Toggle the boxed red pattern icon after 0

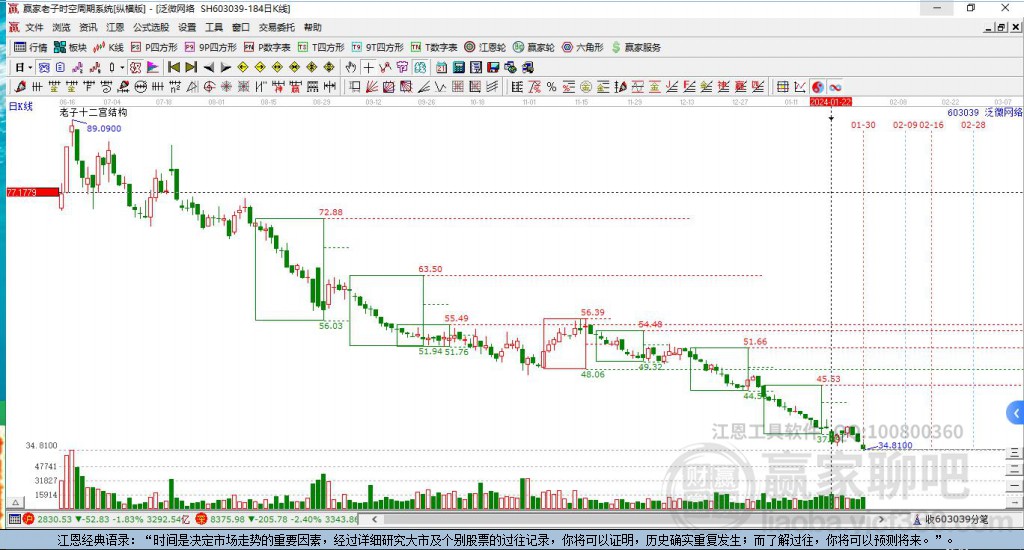tap(135, 67)
